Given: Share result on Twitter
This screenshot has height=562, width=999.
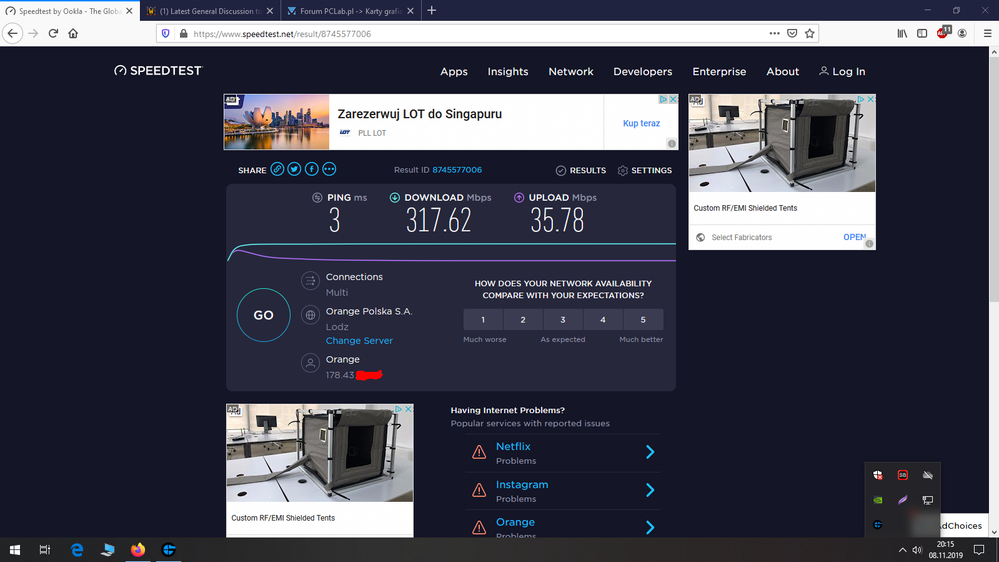Looking at the screenshot, I should (294, 170).
